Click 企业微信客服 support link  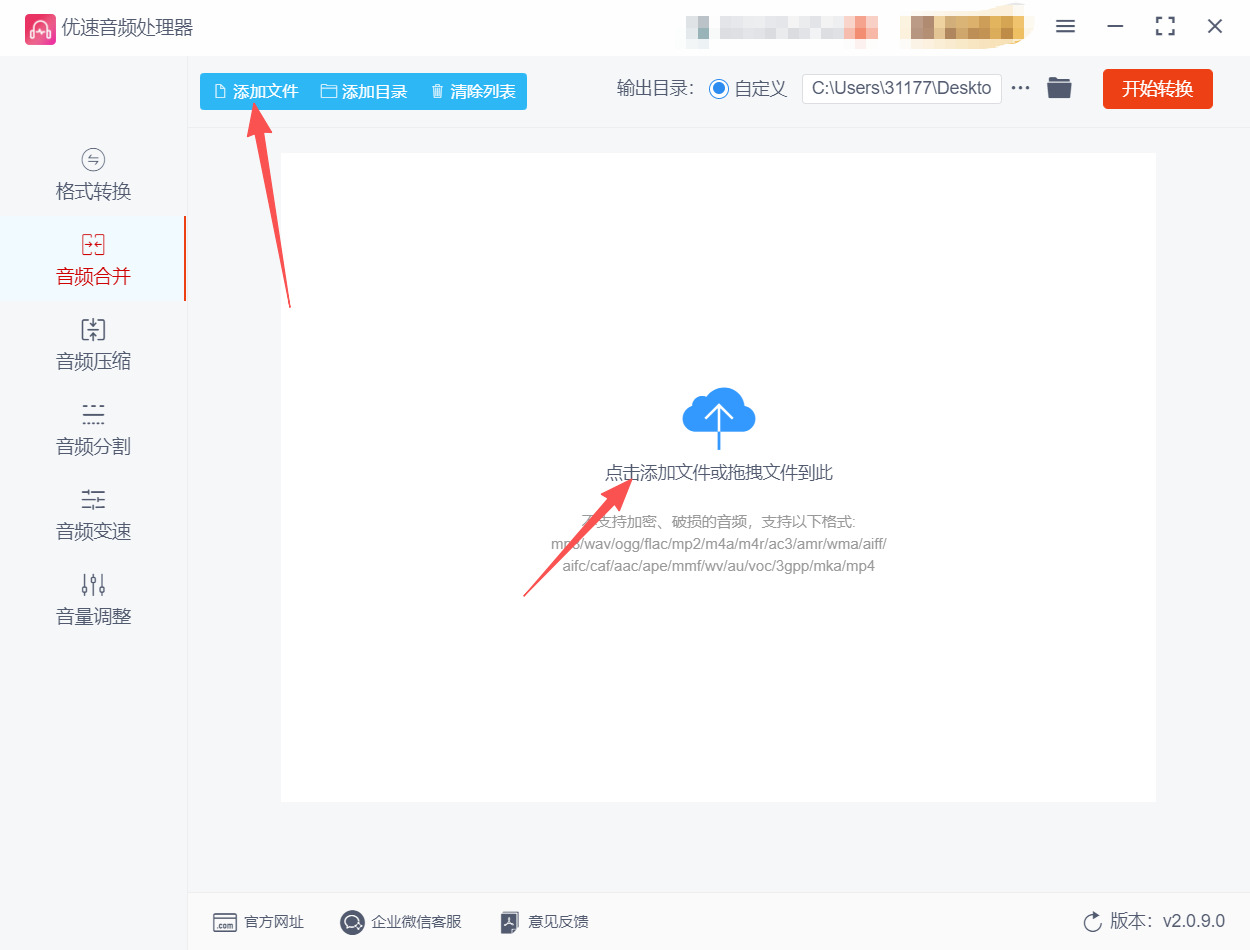point(400,922)
